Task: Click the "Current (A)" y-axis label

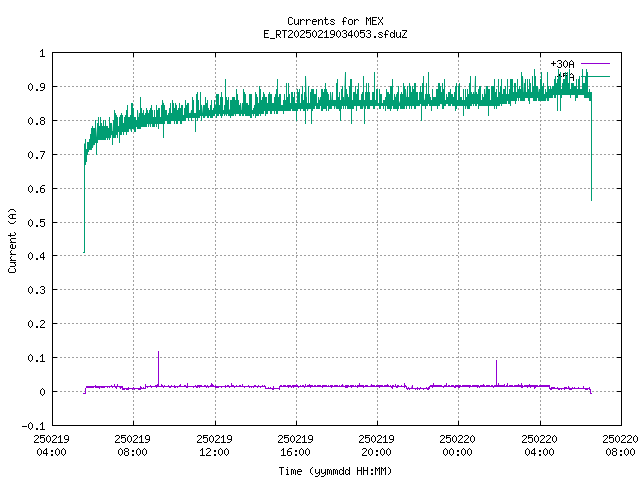Action: tap(12, 240)
